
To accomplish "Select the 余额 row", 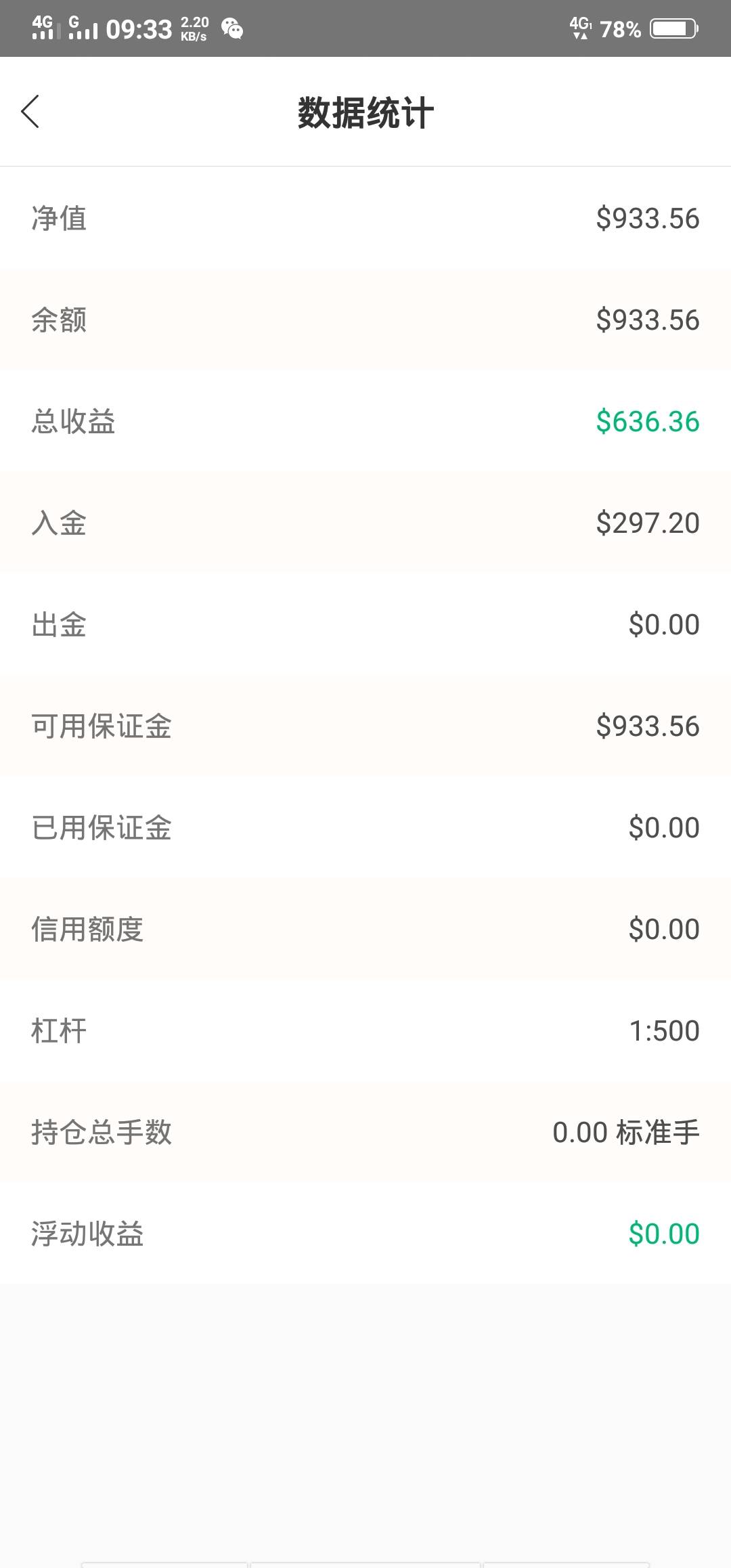I will point(365,320).
